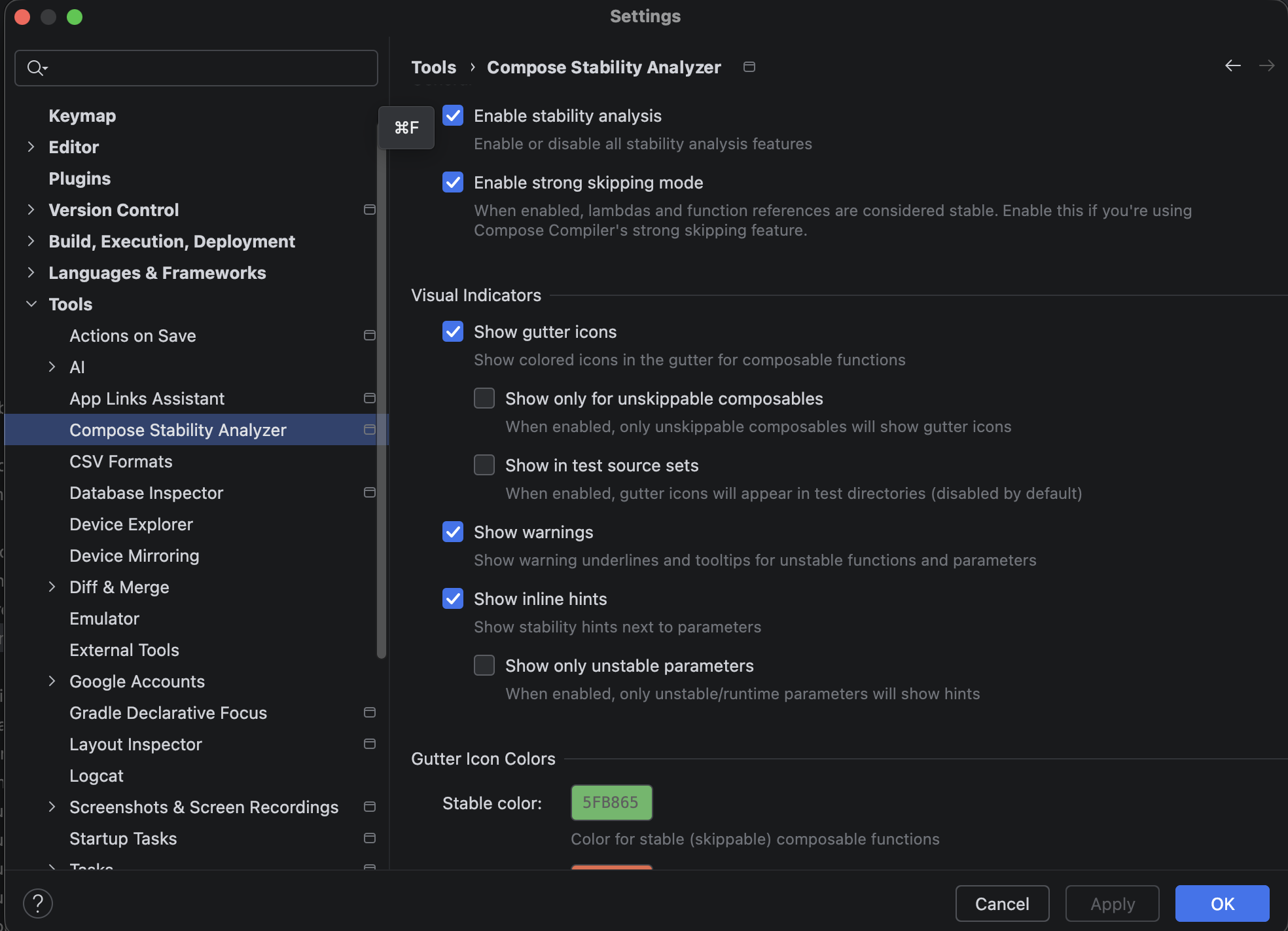This screenshot has height=931, width=1288.
Task: Click project-level icon beside Layout Inspector
Action: click(370, 744)
